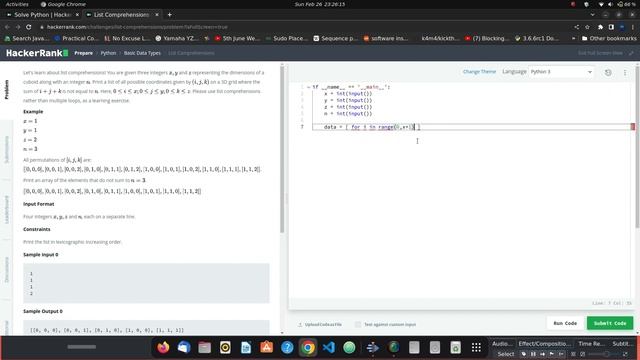Click the browser back arrow

(x=7, y=27)
